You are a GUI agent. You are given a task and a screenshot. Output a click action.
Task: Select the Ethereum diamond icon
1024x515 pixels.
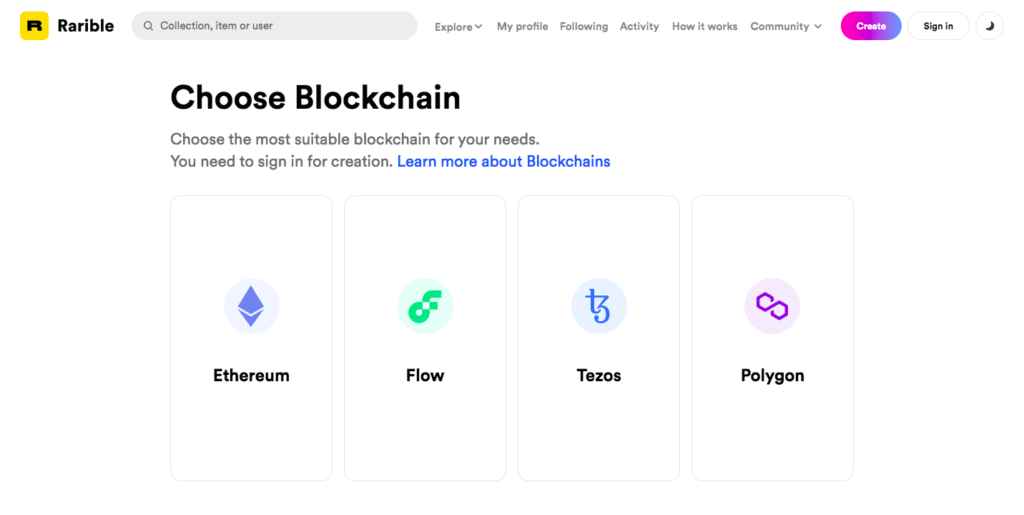point(251,306)
